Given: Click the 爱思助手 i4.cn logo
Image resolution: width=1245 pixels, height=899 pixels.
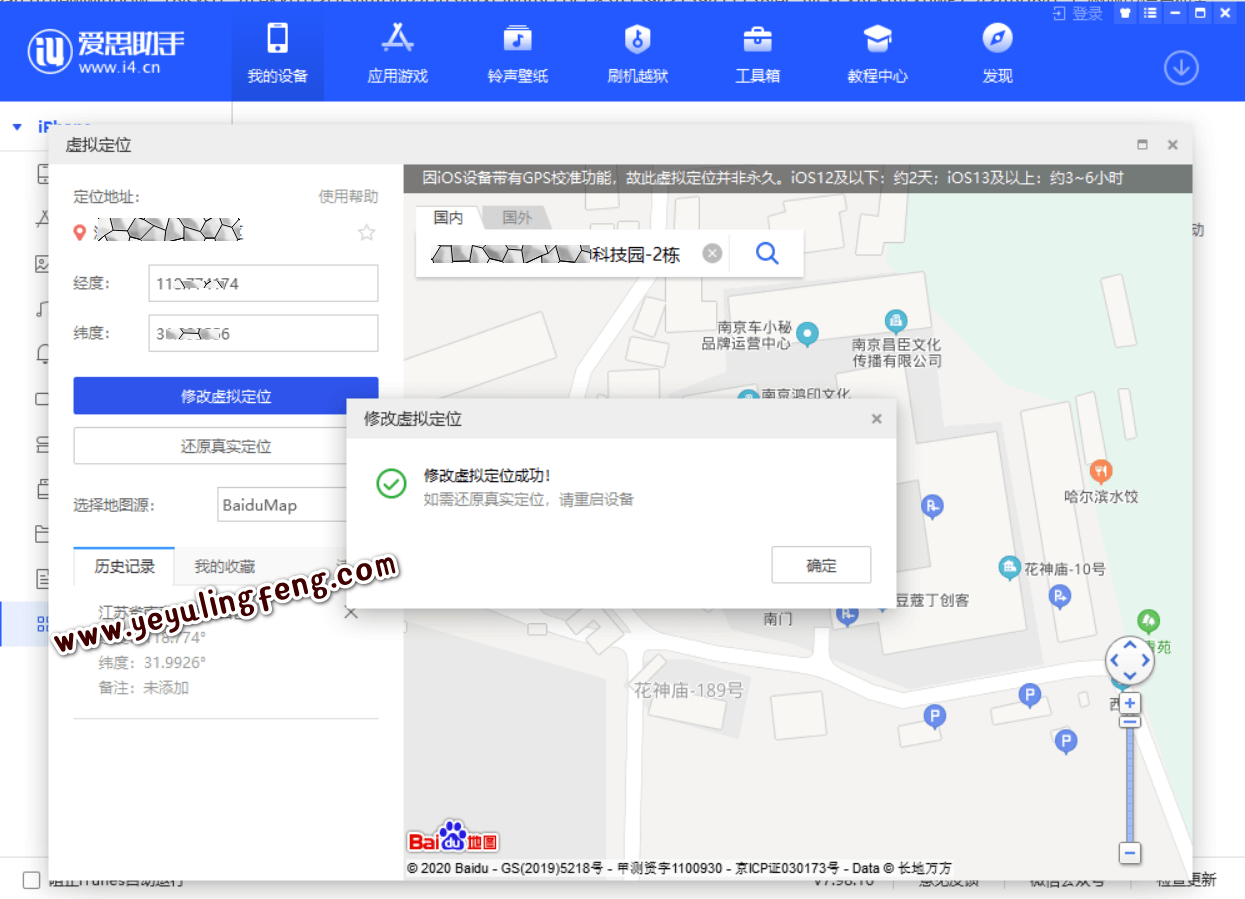Looking at the screenshot, I should tap(106, 52).
